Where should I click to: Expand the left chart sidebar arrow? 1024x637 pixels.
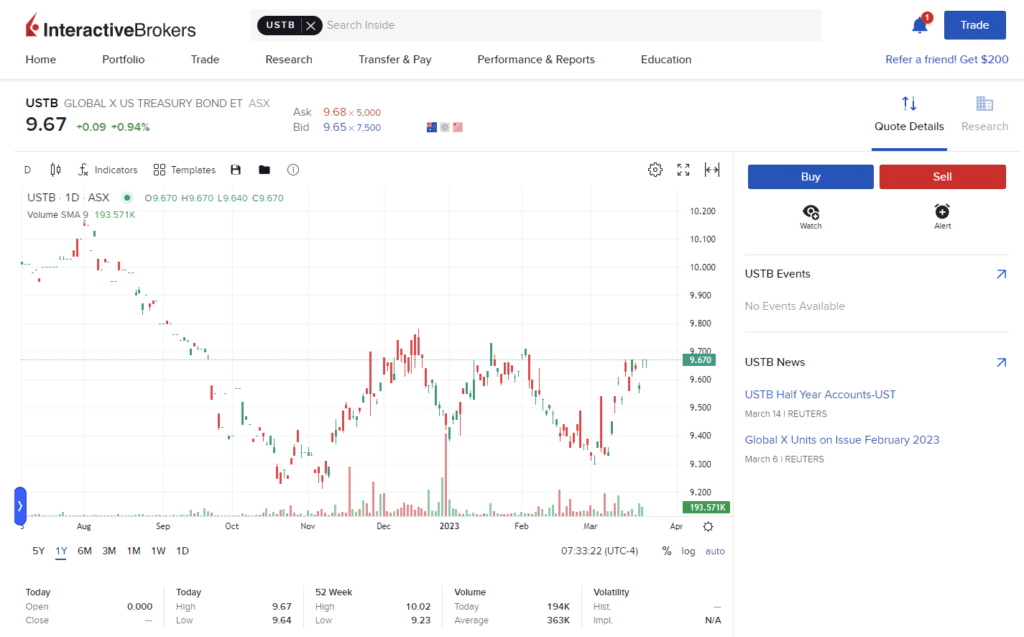coord(19,505)
